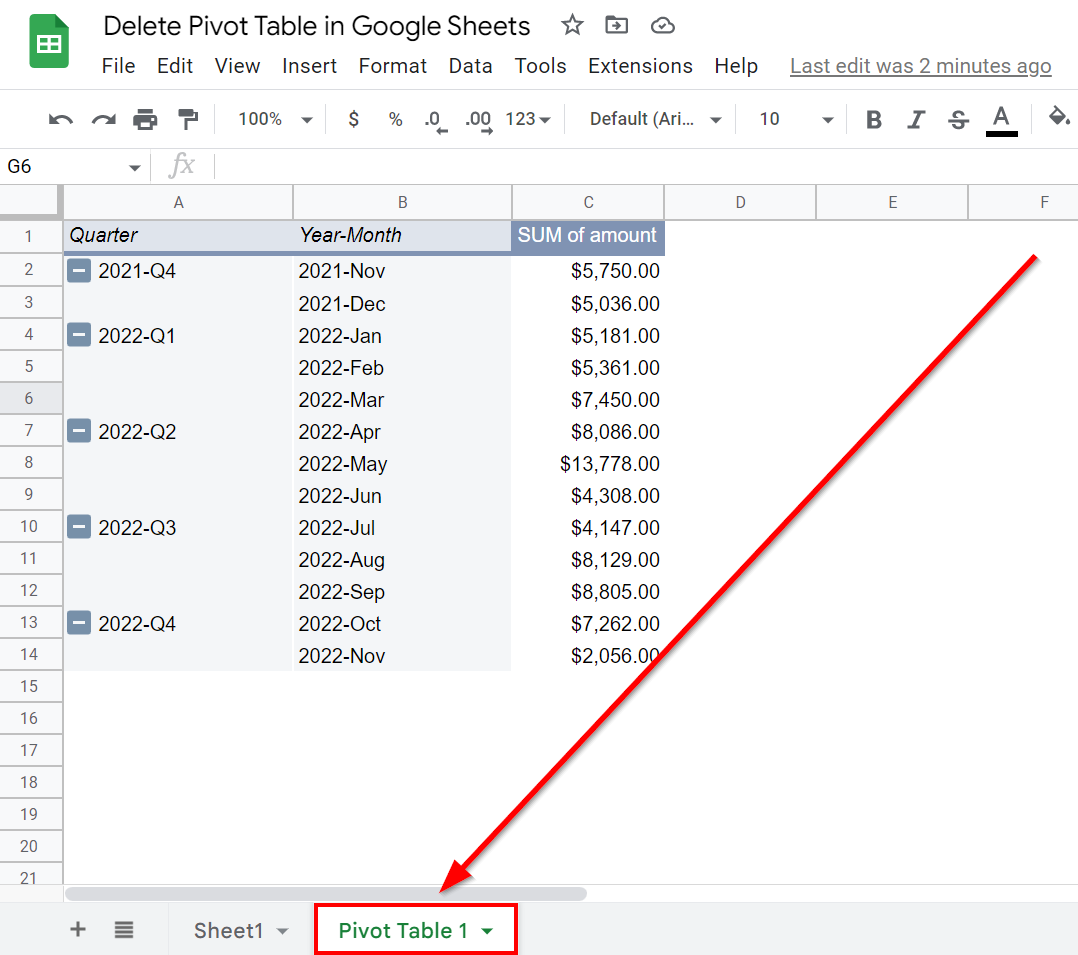The image size is (1078, 955).
Task: Open the Edit menu
Action: pyautogui.click(x=175, y=66)
